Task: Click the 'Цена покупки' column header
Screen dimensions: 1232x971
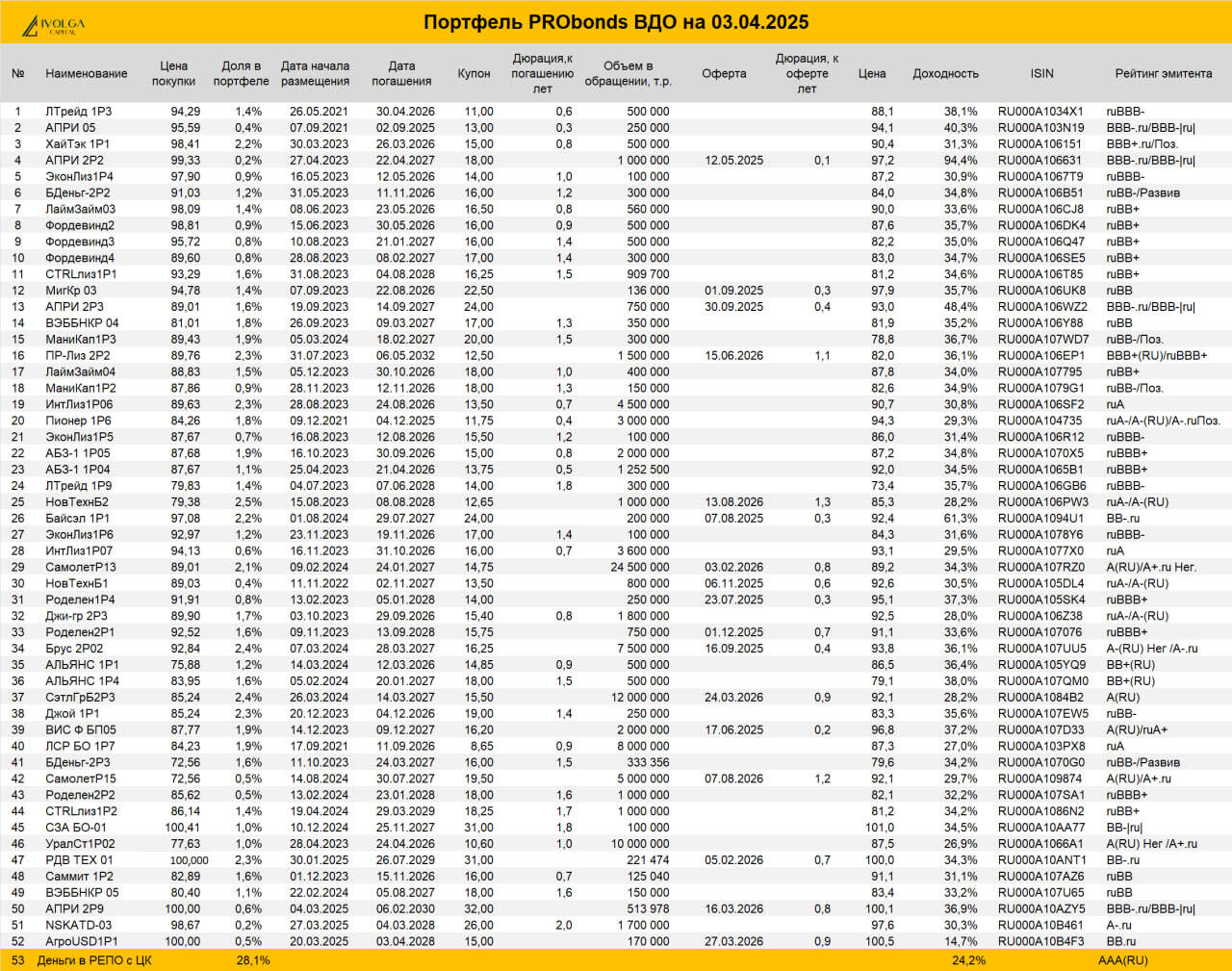Action: click(173, 73)
